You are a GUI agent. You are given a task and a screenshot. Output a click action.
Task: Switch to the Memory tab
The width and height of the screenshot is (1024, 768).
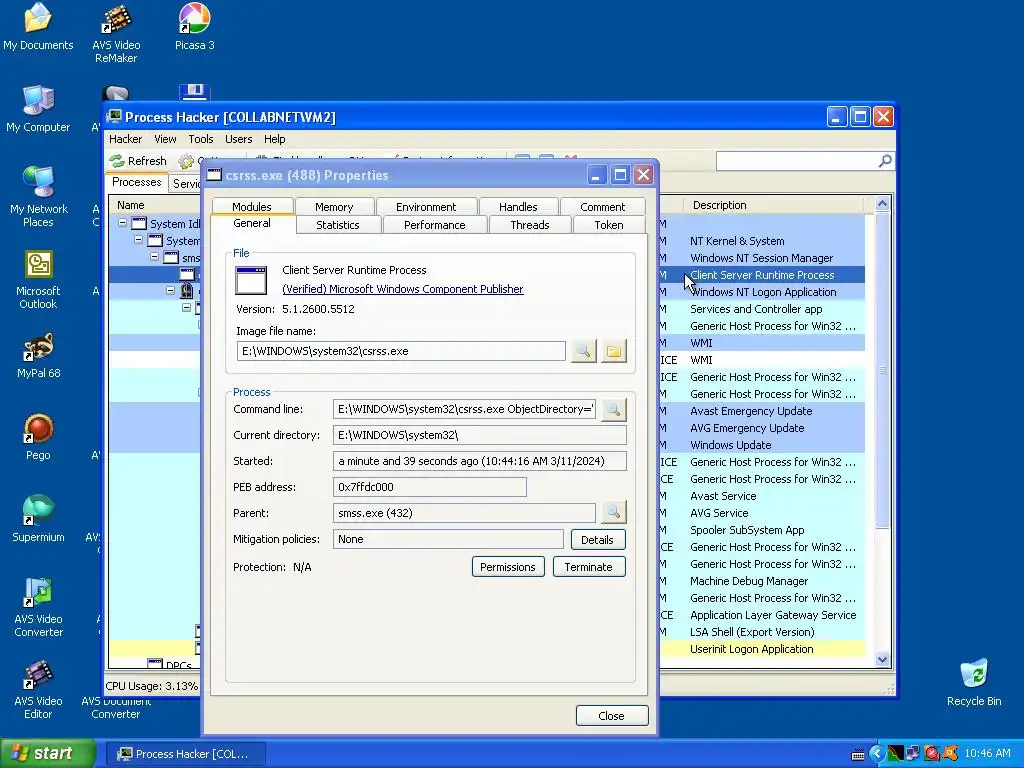point(334,206)
